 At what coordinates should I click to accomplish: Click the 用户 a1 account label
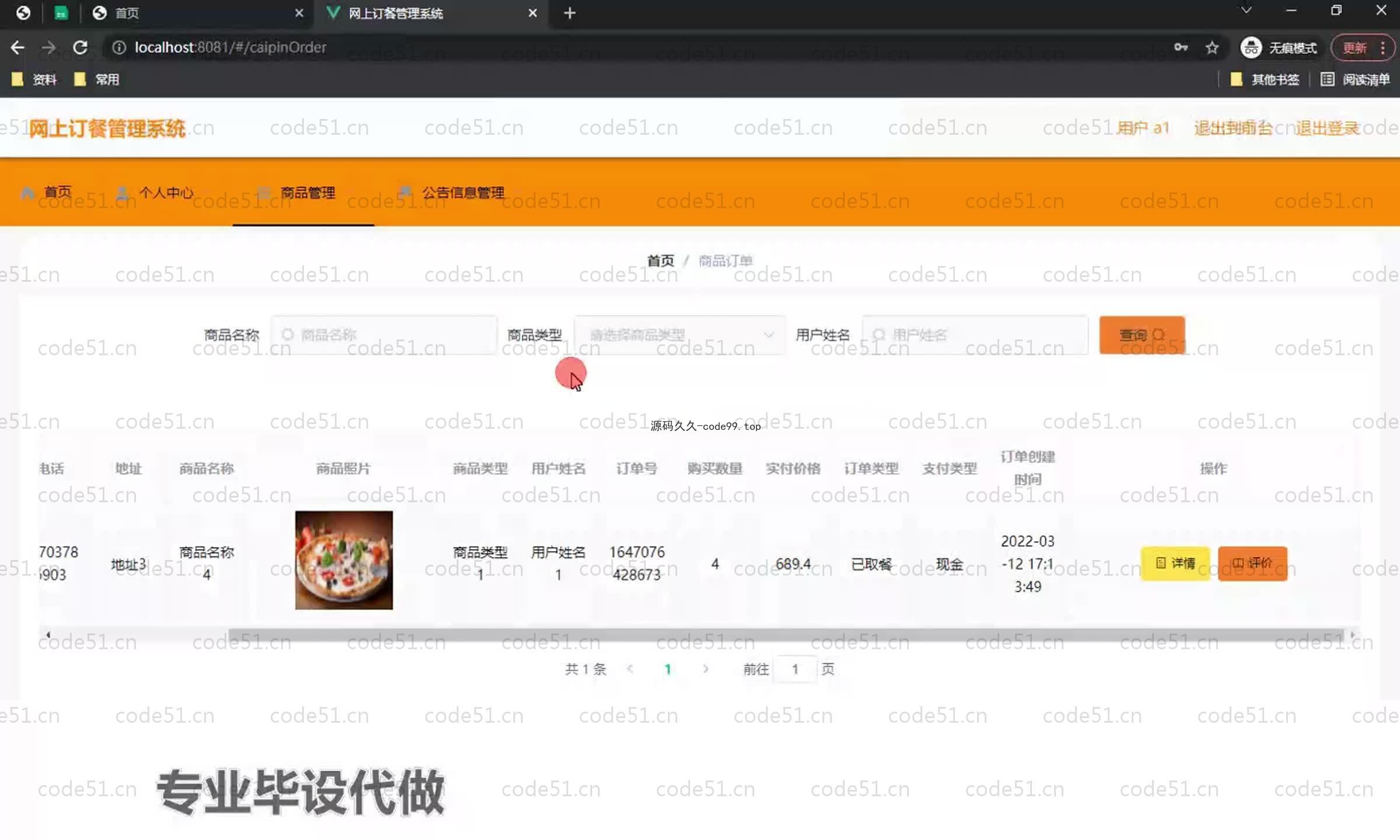pos(1143,128)
